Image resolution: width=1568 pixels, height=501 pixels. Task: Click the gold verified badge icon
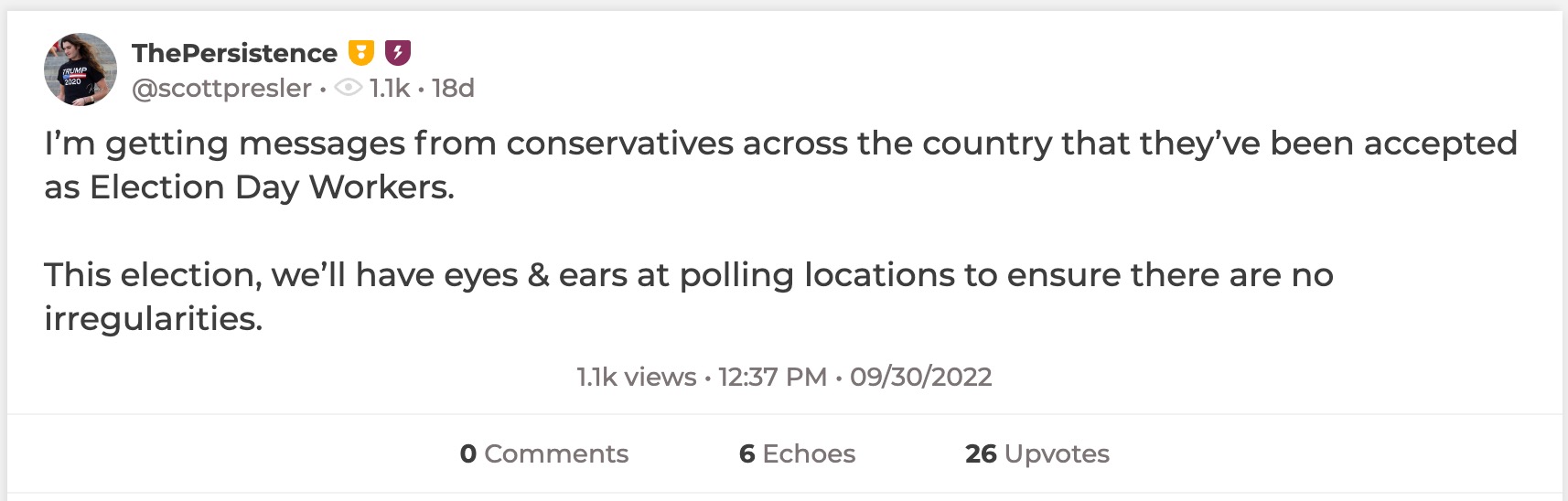pos(361,53)
